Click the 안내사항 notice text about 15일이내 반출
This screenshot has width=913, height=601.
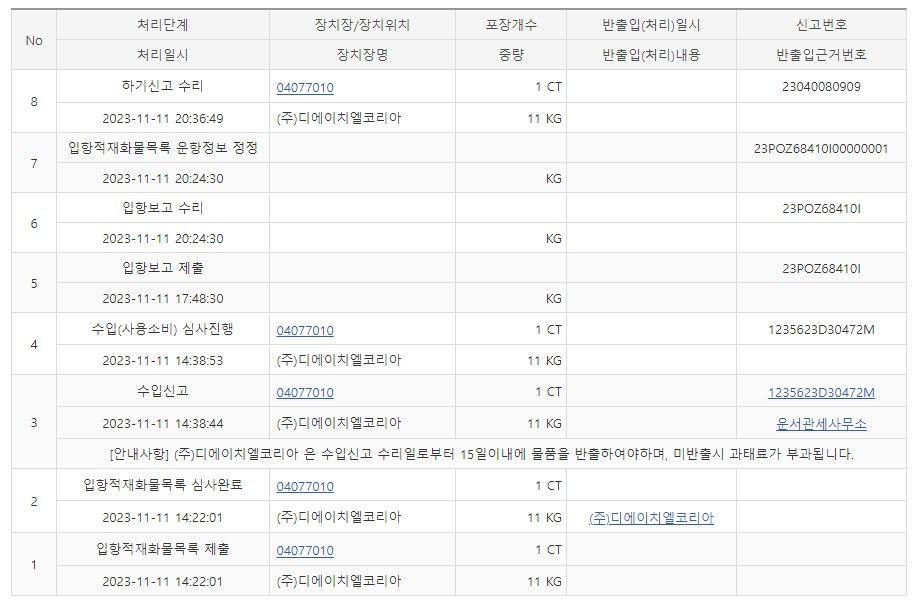481,455
